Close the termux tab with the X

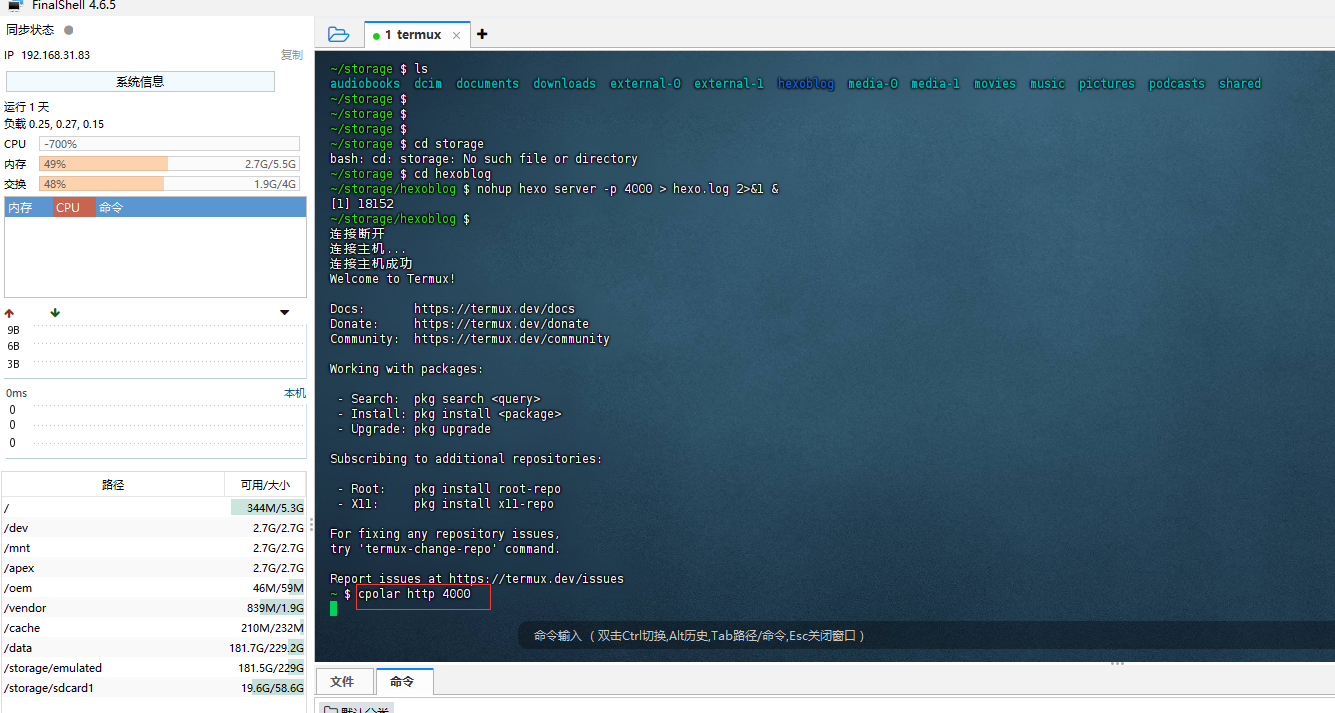tap(456, 35)
